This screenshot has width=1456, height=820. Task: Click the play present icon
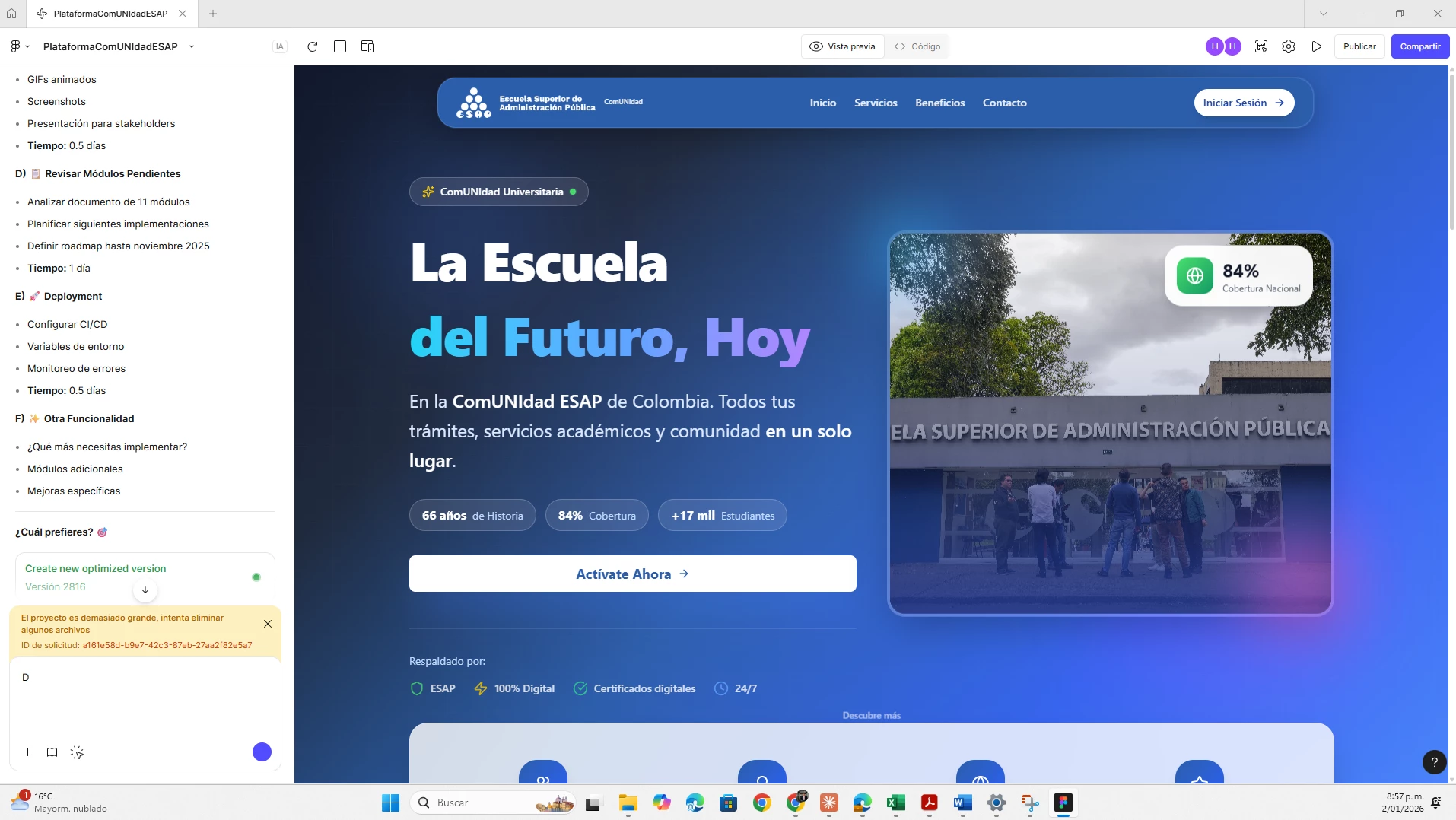click(1317, 46)
